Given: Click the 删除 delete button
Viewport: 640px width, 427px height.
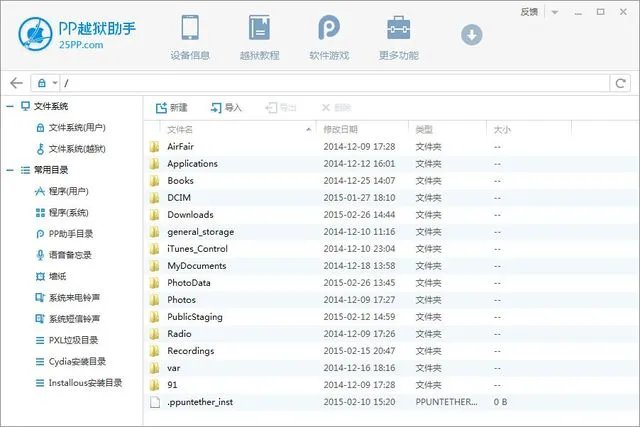Looking at the screenshot, I should click(x=336, y=108).
